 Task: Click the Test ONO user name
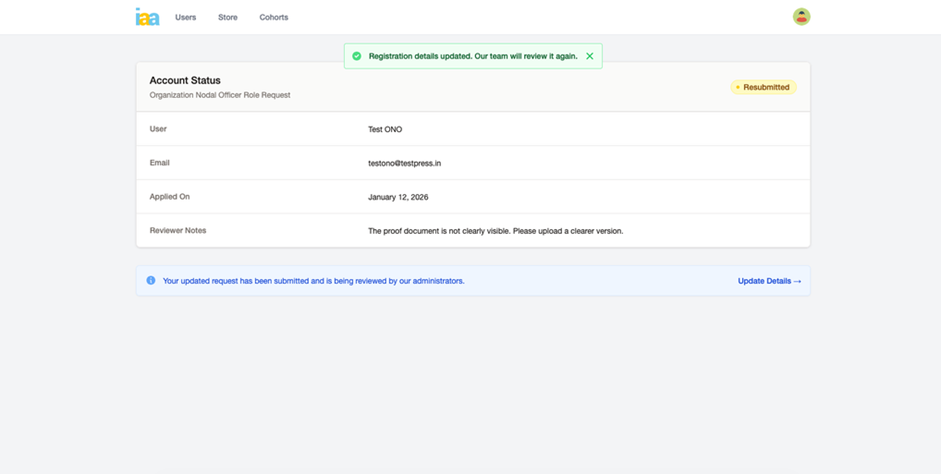[x=385, y=129]
